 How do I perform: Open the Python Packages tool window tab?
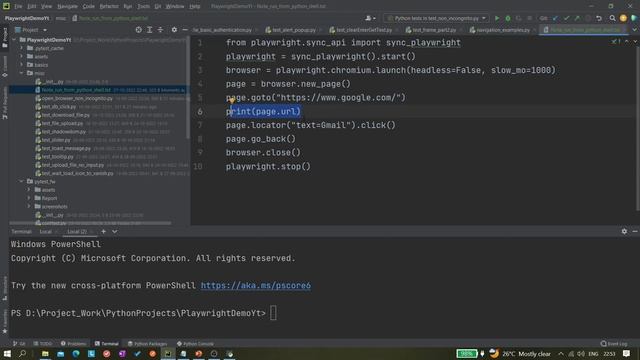(147, 344)
